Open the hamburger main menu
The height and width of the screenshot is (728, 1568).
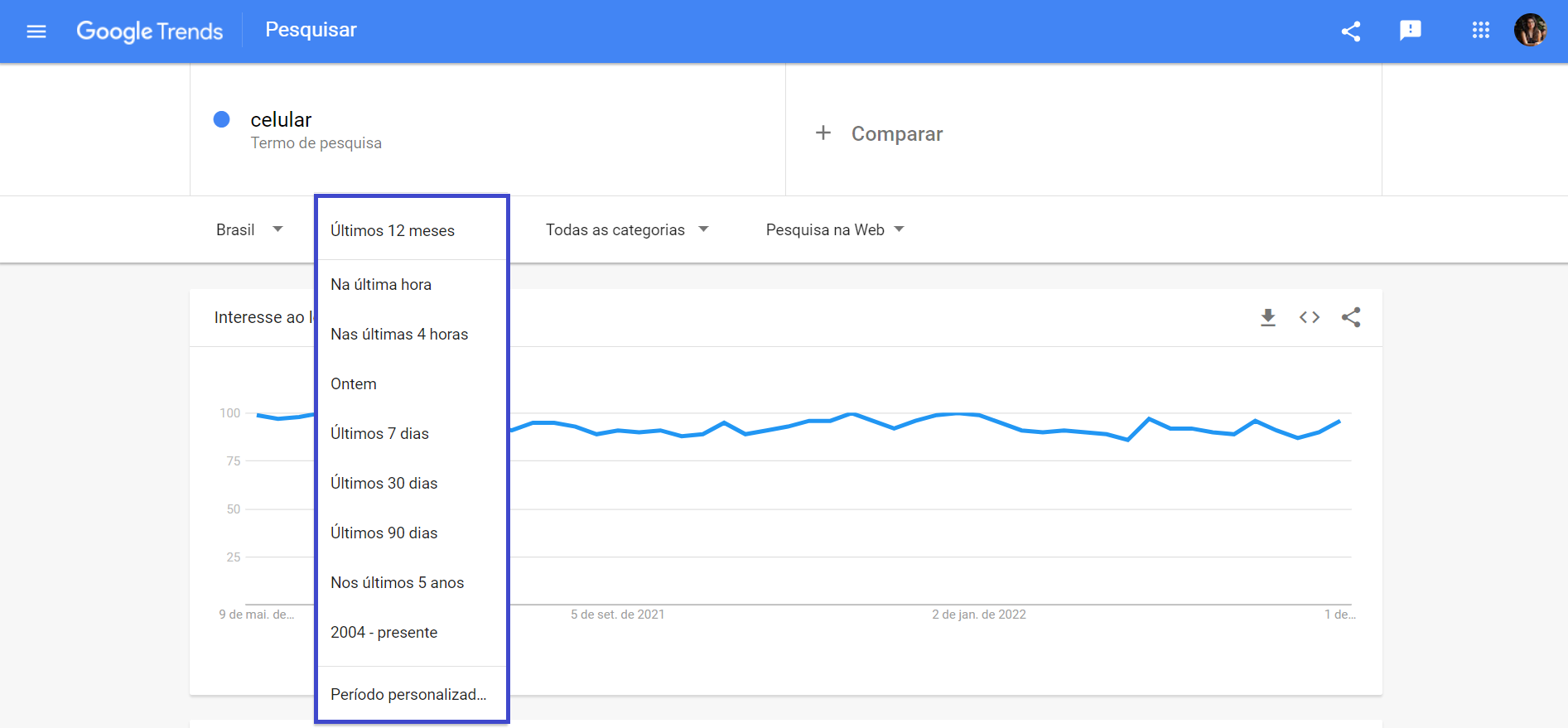36,31
